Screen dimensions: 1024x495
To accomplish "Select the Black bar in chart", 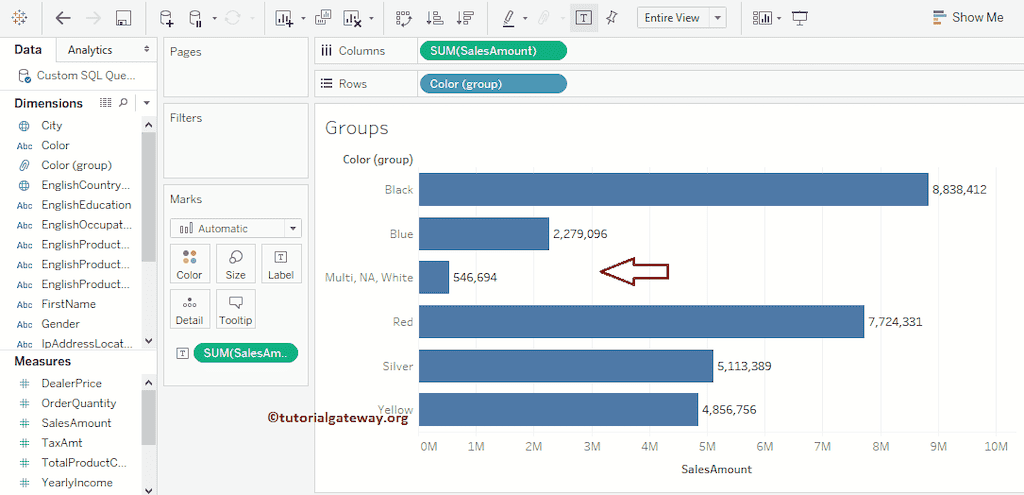I will [x=673, y=189].
